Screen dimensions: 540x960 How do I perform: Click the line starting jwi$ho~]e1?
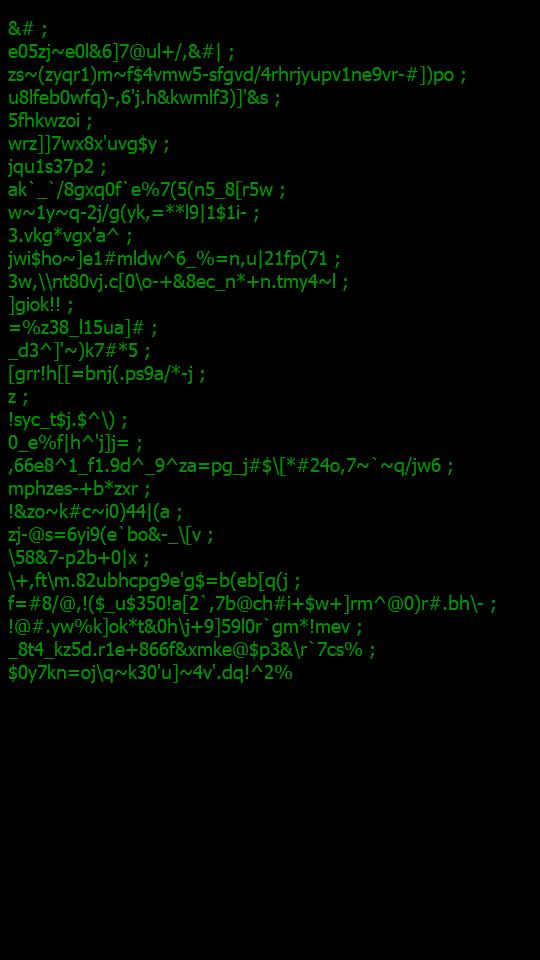click(174, 259)
